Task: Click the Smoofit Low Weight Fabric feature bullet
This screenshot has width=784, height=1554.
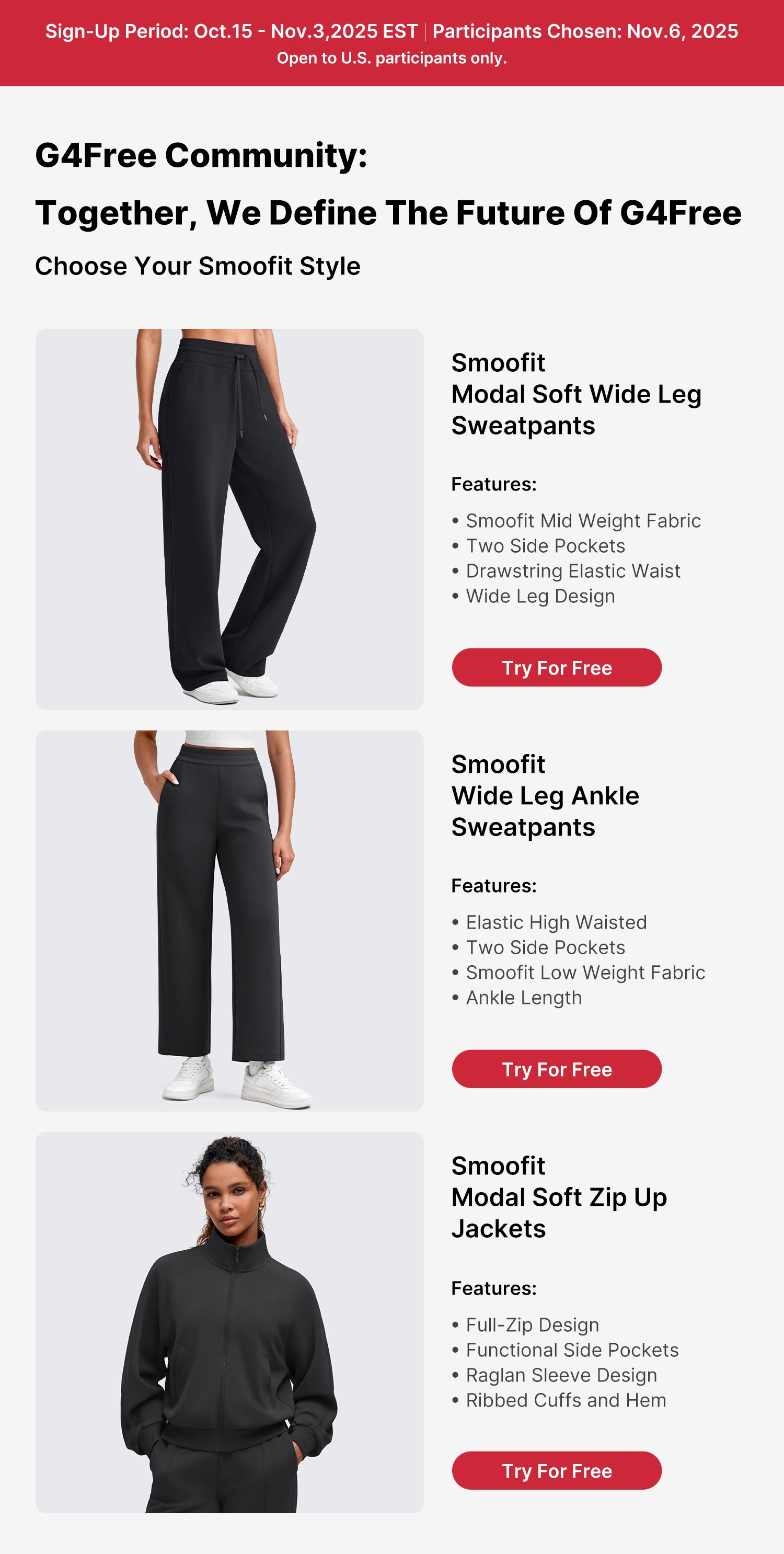Action: [x=579, y=973]
